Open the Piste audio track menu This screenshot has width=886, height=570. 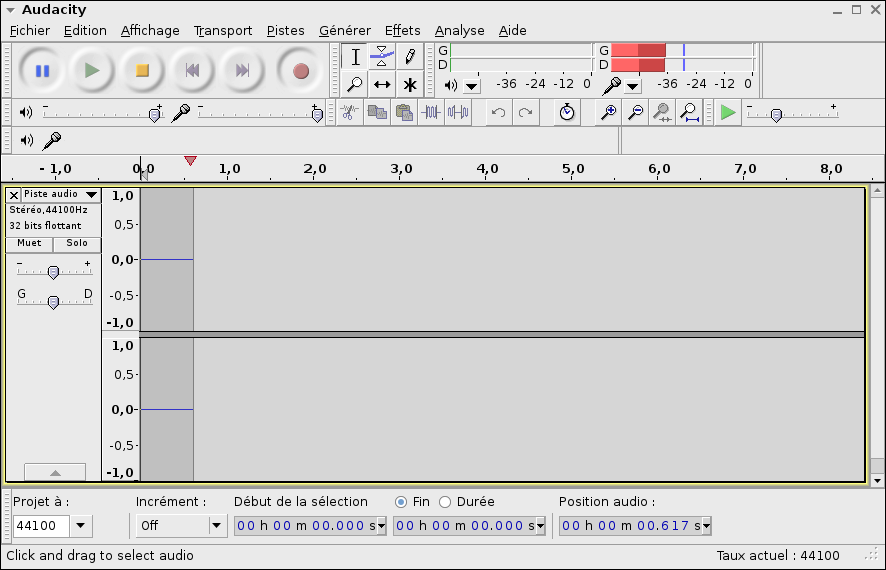click(x=61, y=194)
